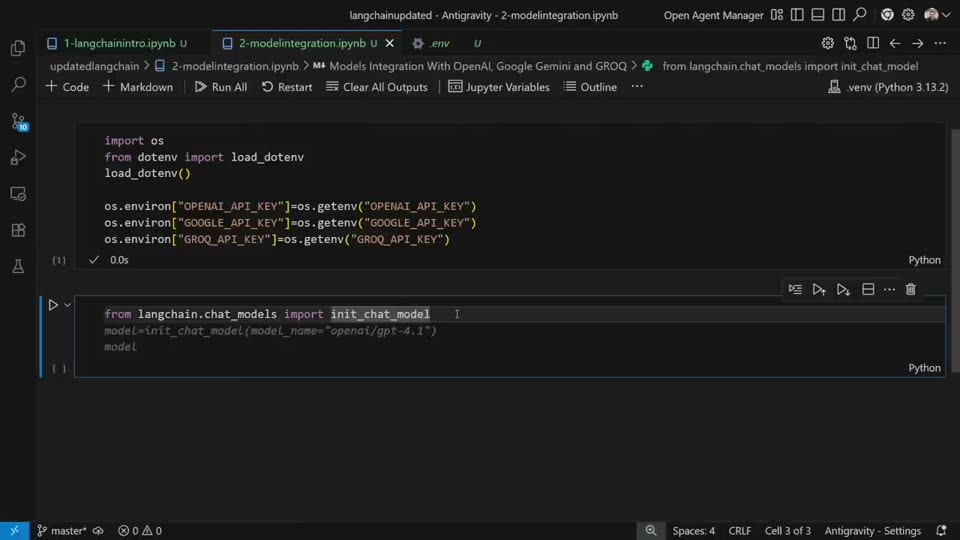Image resolution: width=960 pixels, height=540 pixels.
Task: Add a new Markdown cell
Action: (138, 87)
